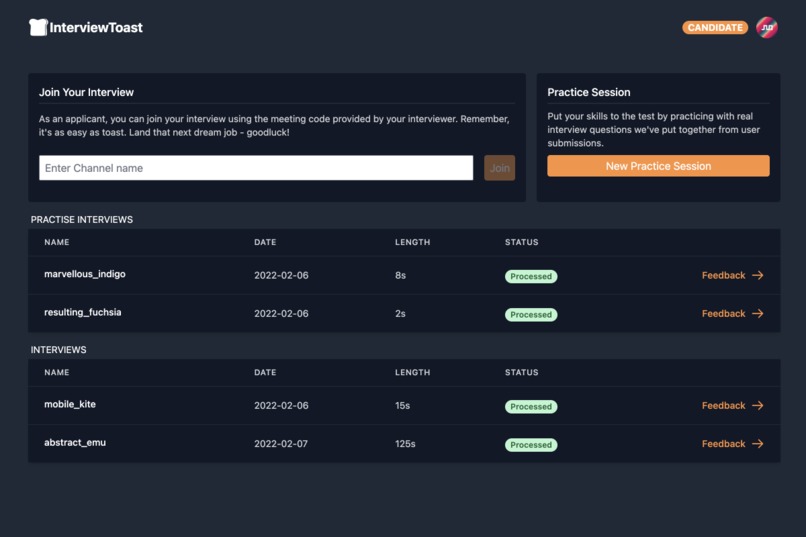This screenshot has height=537, width=806.
Task: Click Processed status badge for resulting_fuchsia
Action: tap(531, 315)
